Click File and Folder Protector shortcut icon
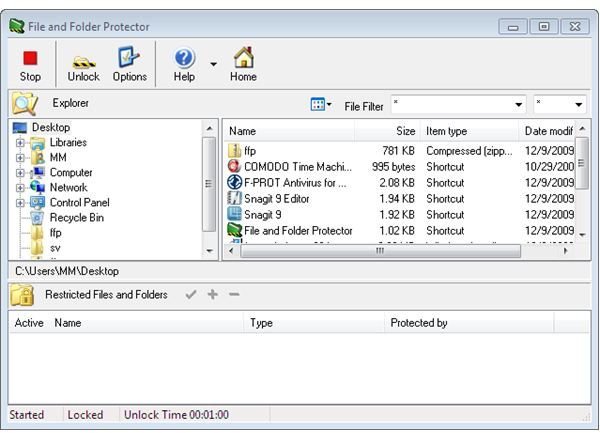The width and height of the screenshot is (600, 433). click(235, 230)
